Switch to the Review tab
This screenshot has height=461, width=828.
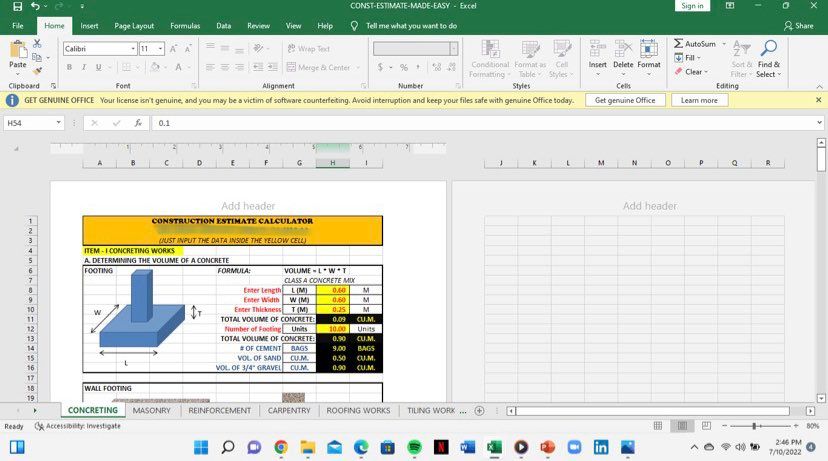click(258, 25)
